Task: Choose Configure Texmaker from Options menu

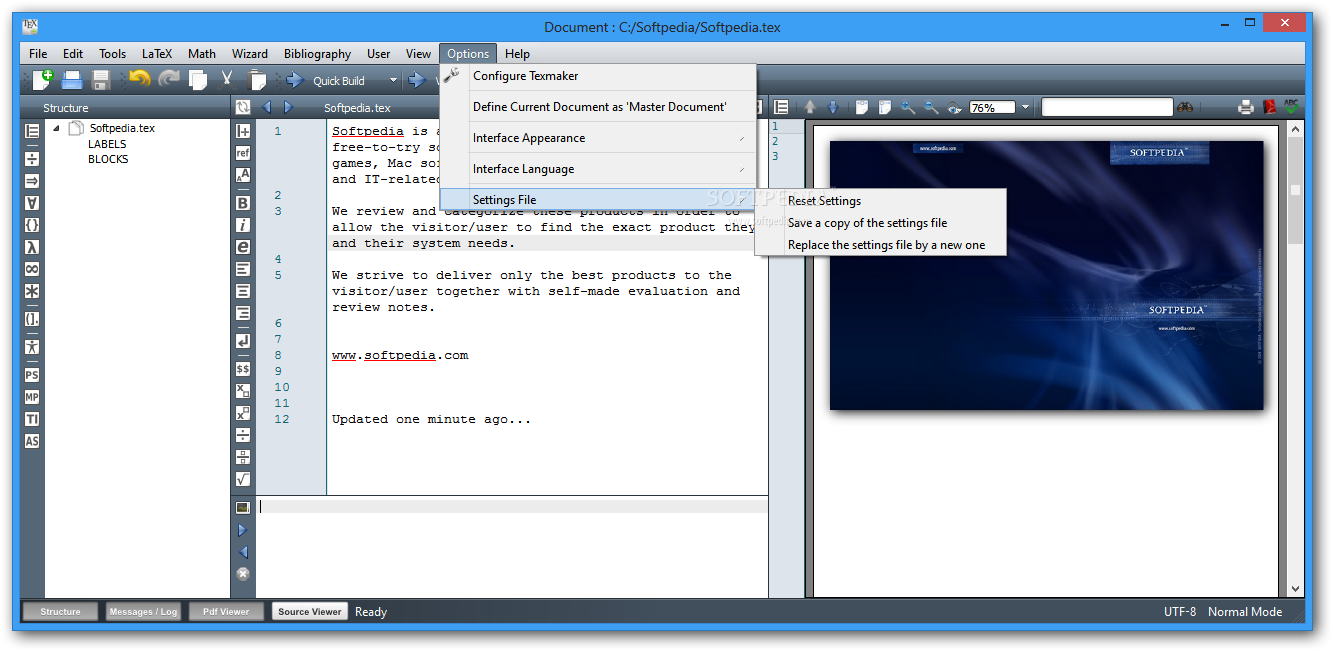Action: tap(598, 76)
